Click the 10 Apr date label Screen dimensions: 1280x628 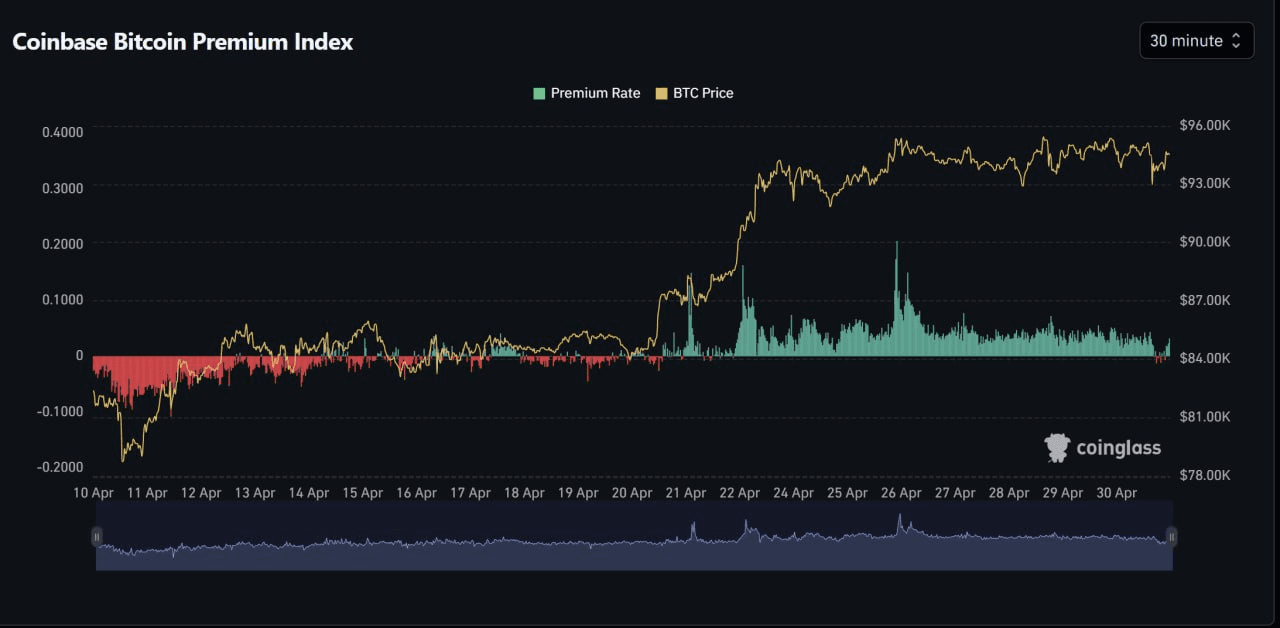pos(93,493)
